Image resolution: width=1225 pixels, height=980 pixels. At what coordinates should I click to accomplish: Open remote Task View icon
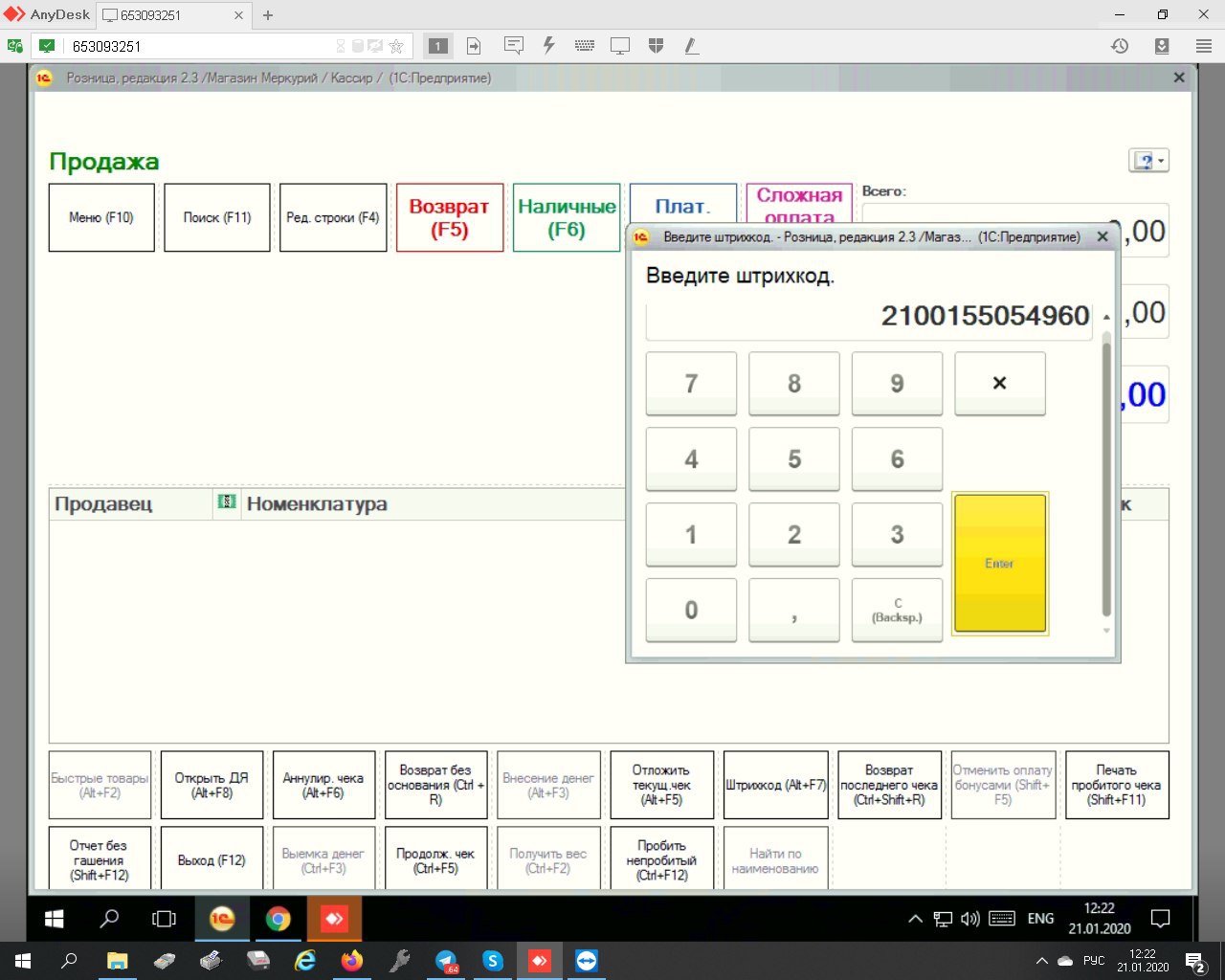click(x=165, y=919)
